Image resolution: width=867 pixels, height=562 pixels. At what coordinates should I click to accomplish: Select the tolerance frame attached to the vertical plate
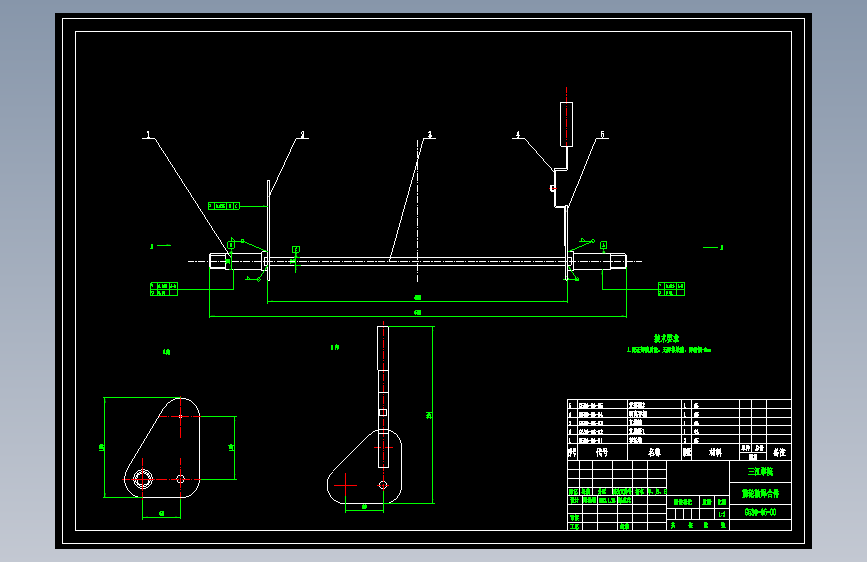coord(224,206)
